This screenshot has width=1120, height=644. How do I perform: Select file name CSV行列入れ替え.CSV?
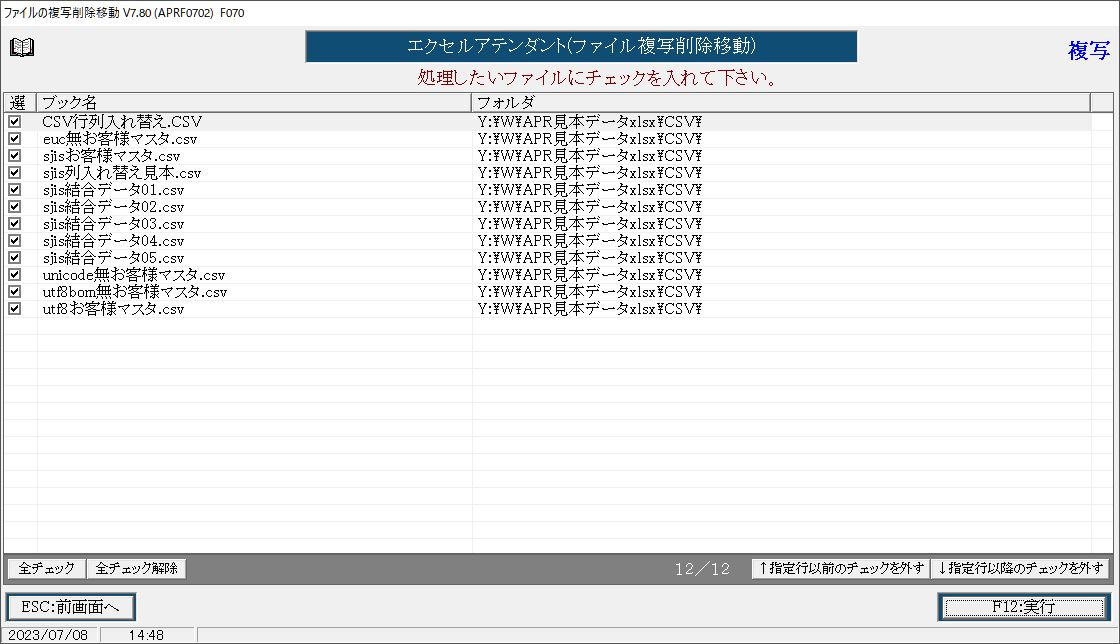click(122, 122)
